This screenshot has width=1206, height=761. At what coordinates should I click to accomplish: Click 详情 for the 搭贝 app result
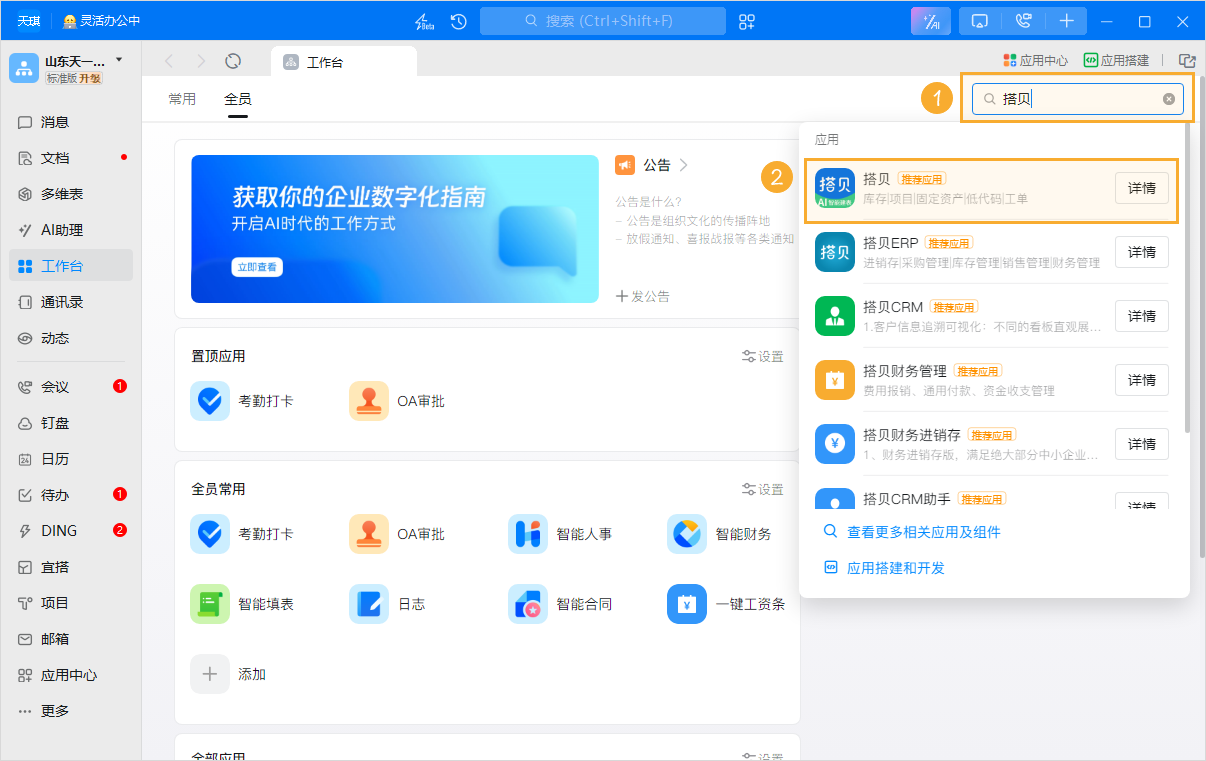coord(1141,187)
